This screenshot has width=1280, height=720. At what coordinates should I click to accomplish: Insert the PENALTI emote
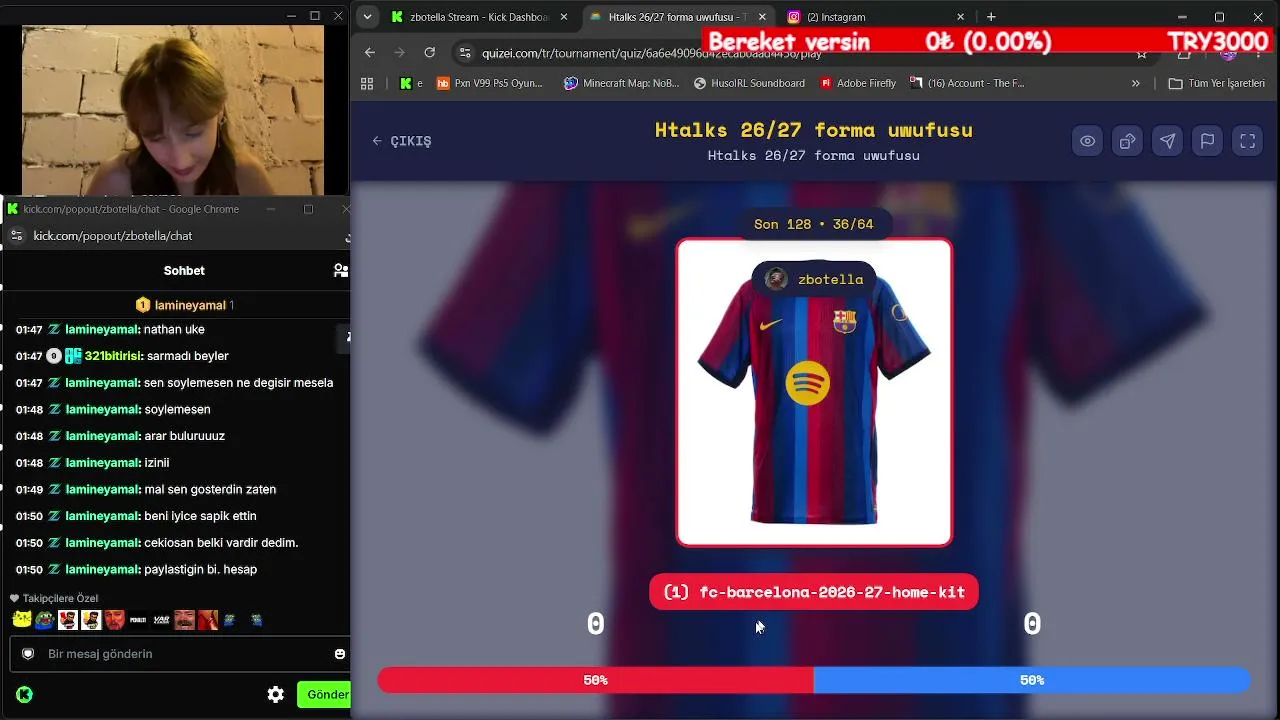coord(138,620)
